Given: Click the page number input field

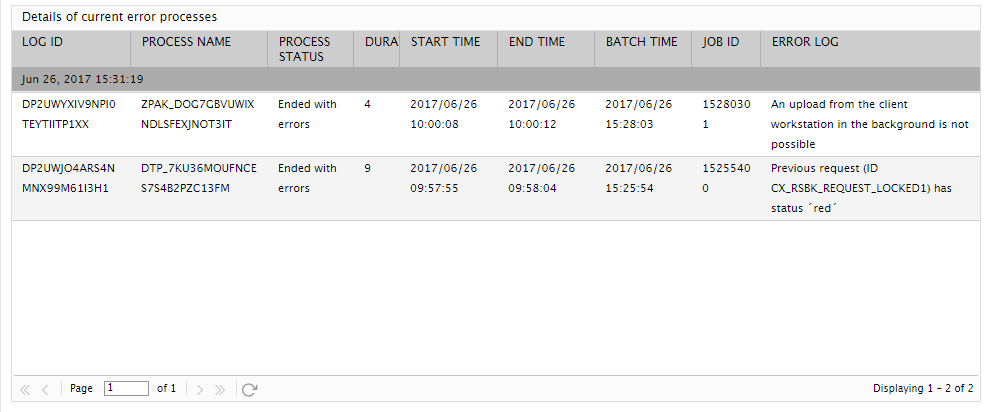Looking at the screenshot, I should click(126, 388).
